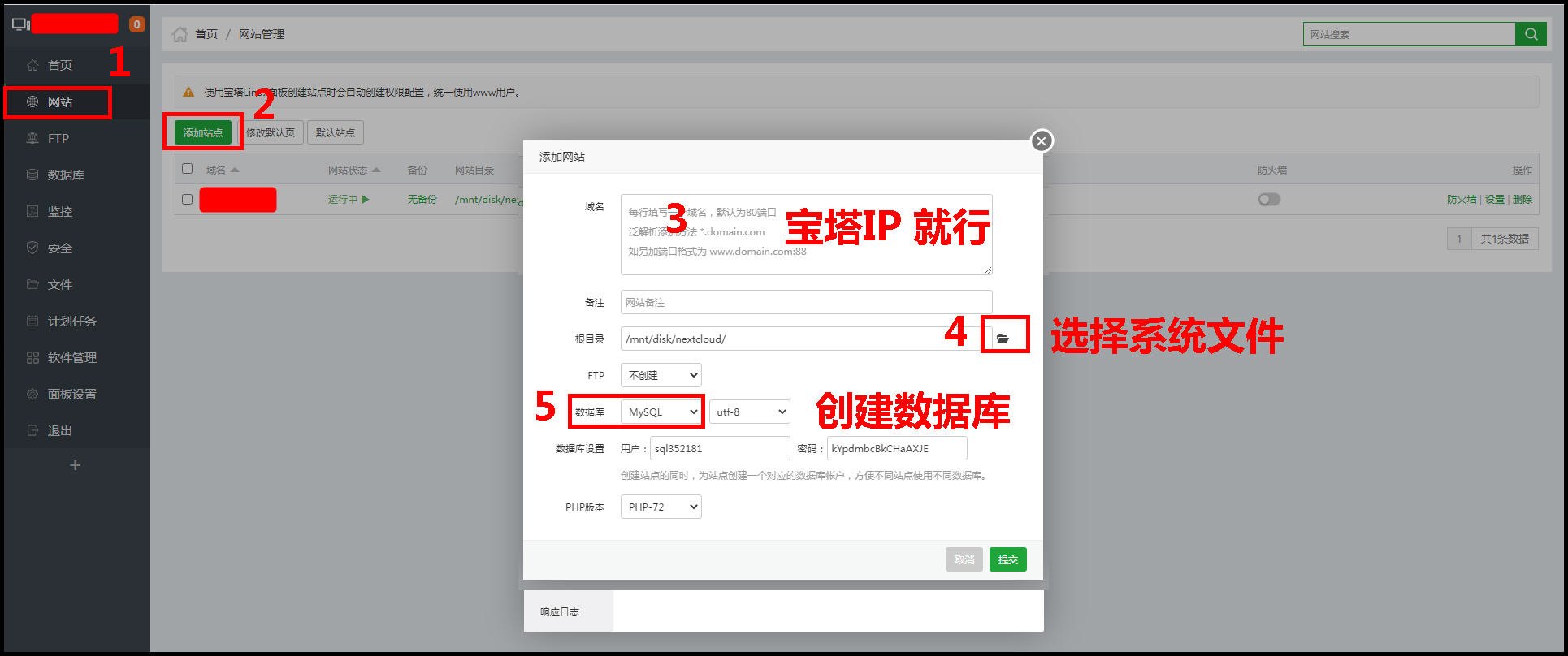The image size is (1568, 656).
Task: Click the orange notification count badge
Action: click(x=137, y=24)
